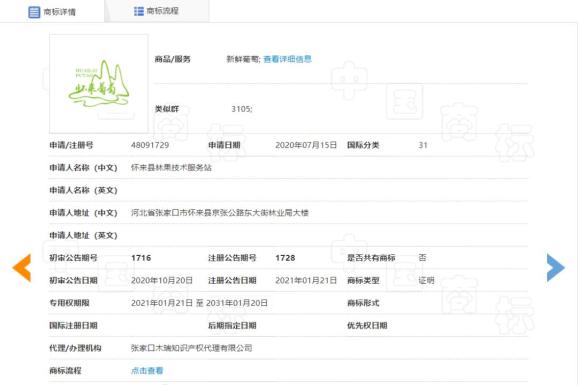Viewport: 578px width, 385px height.
Task: Click the 商品/服务 label
Action: [x=173, y=59]
